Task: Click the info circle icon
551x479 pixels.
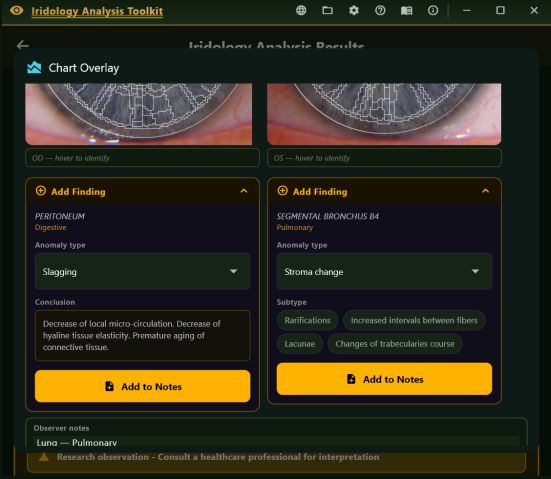Action: point(433,11)
